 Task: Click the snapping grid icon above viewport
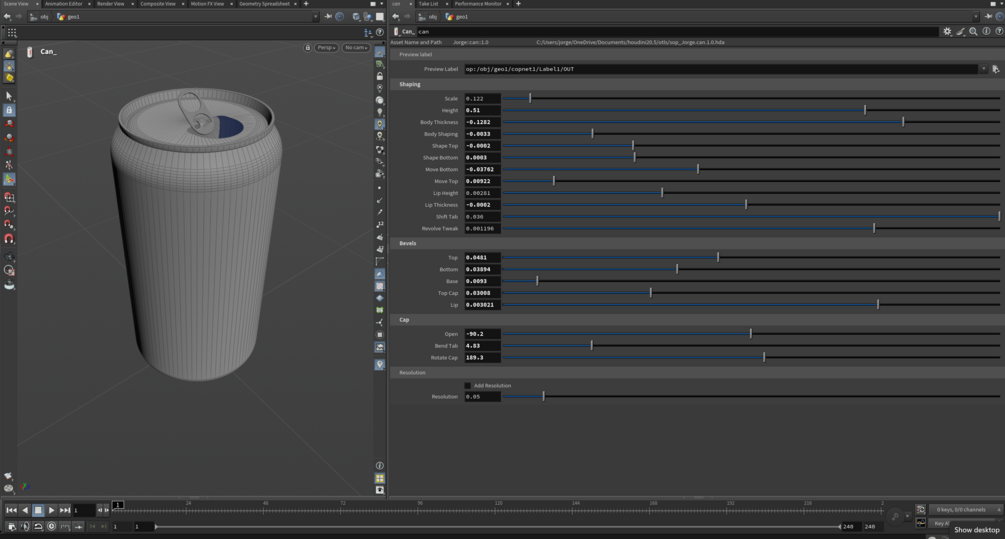11,32
